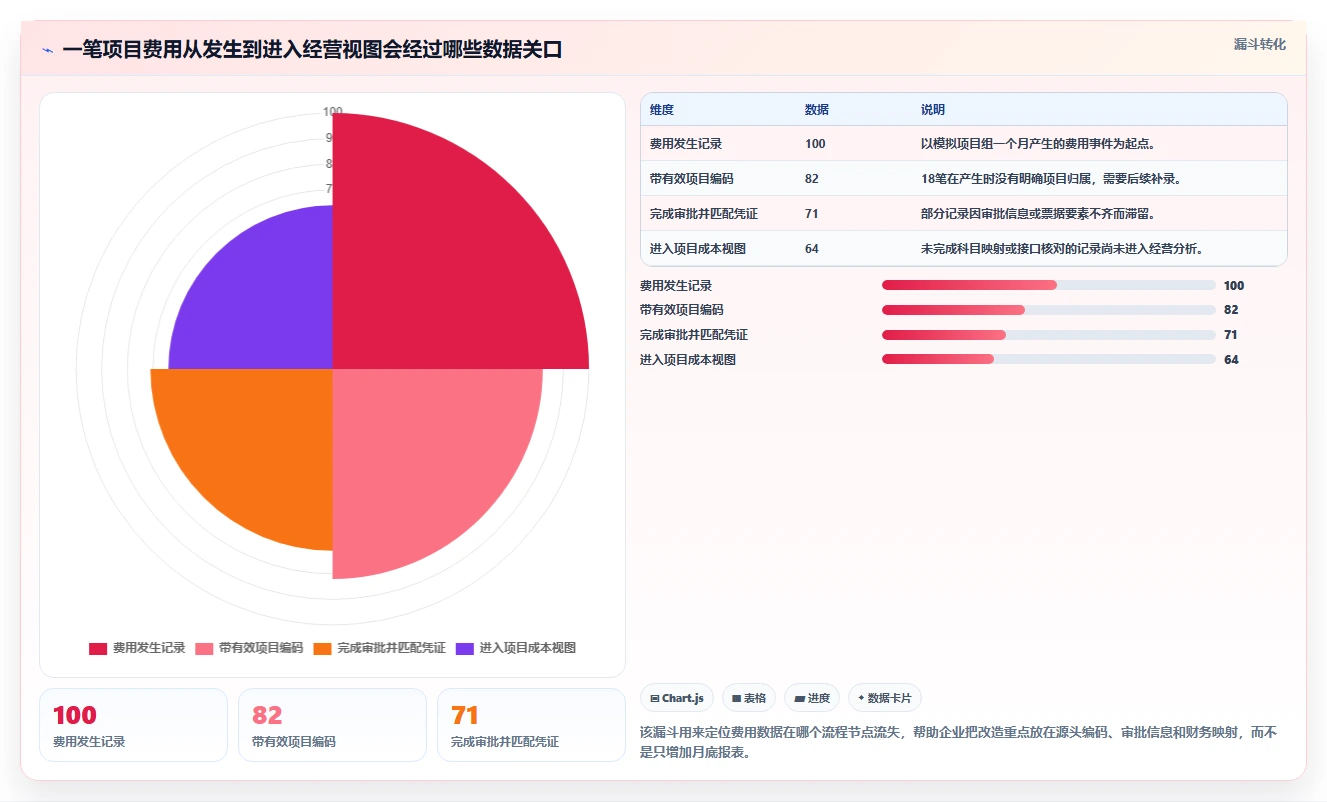Click the 完成审批并匹配凭证 progress bar
This screenshot has width=1327, height=802.
(x=1048, y=335)
